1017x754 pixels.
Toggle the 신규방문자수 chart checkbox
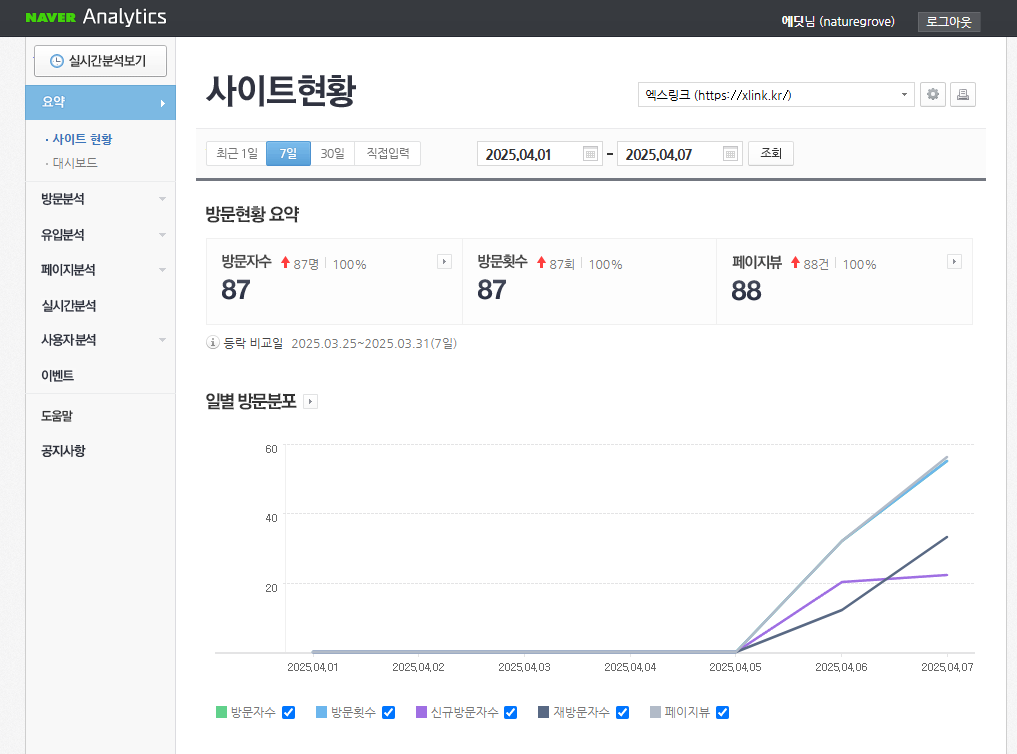pos(510,713)
